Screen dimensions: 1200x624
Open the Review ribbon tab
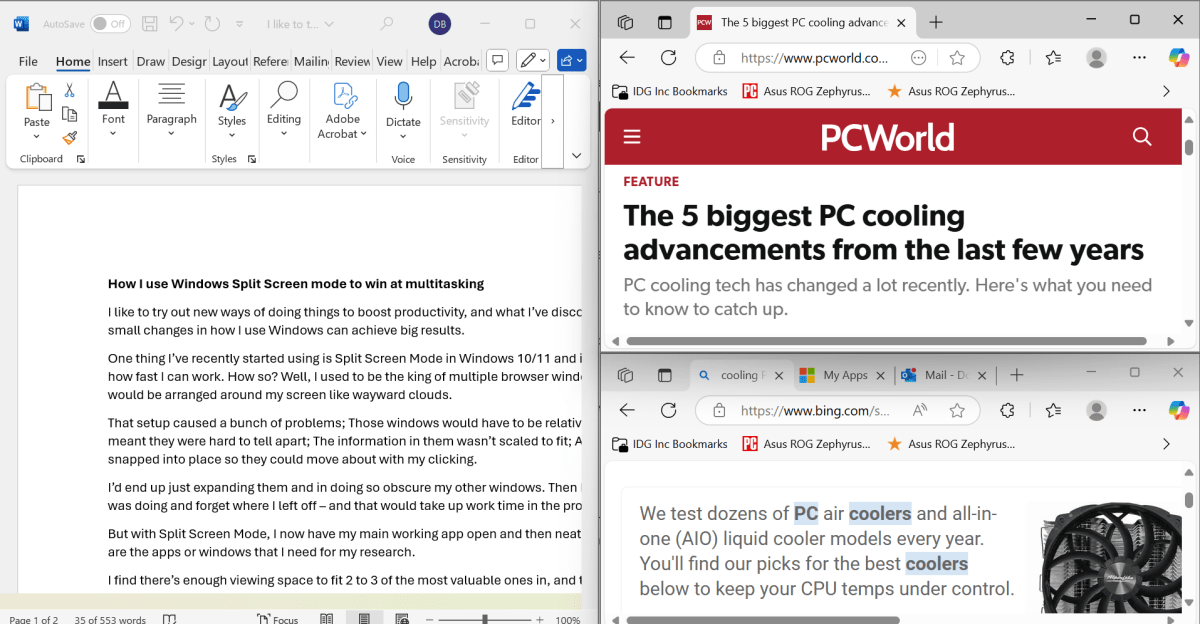point(352,61)
